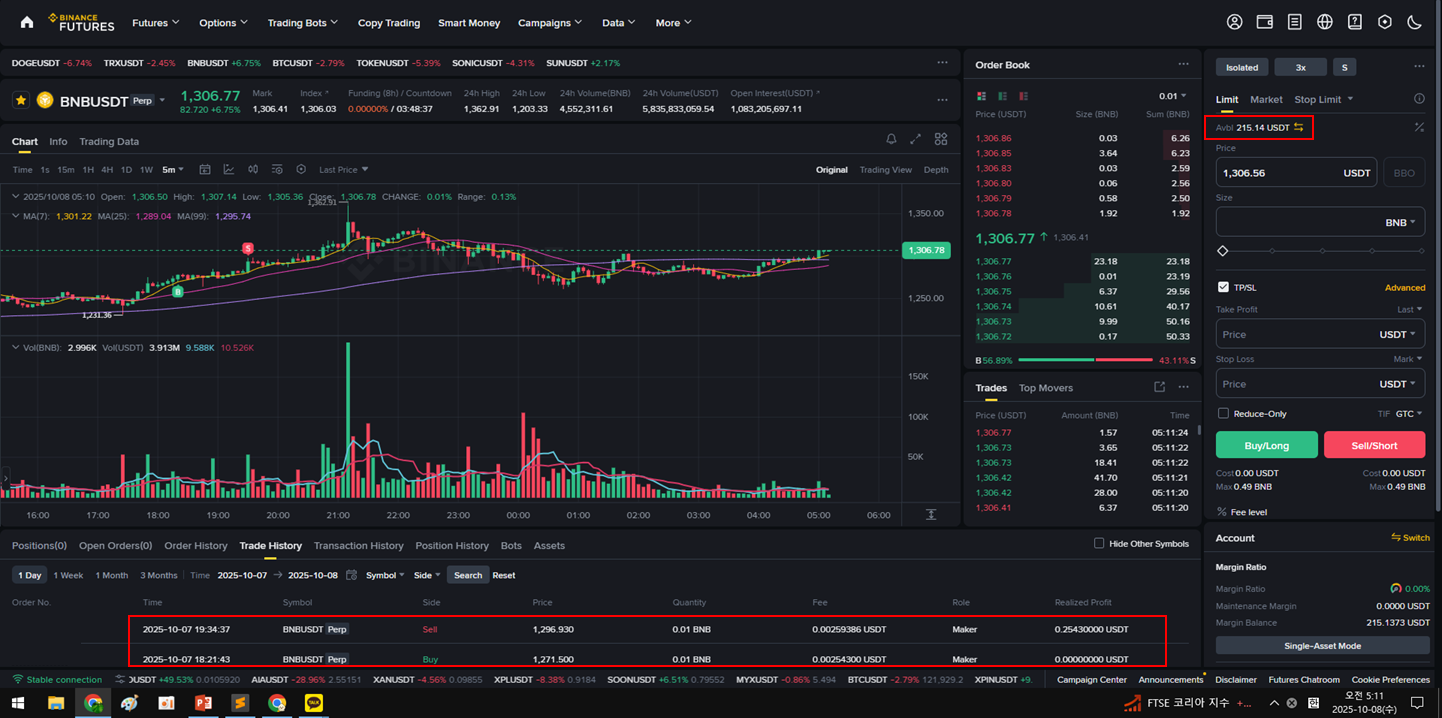This screenshot has width=1442, height=718.
Task: Open the chart price alert bell icon
Action: point(891,139)
